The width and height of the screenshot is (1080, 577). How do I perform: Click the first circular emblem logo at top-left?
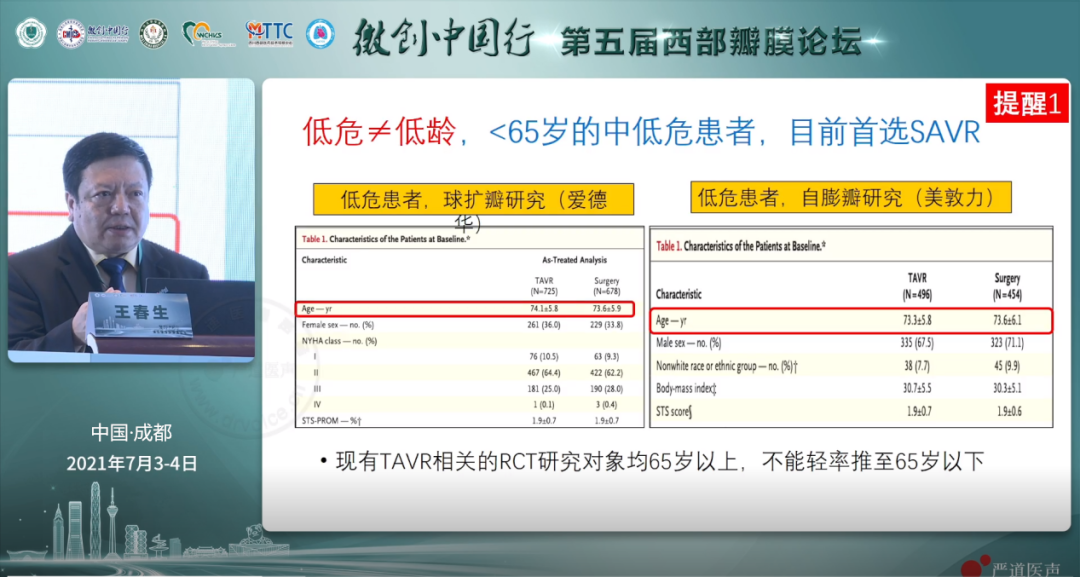(32, 33)
